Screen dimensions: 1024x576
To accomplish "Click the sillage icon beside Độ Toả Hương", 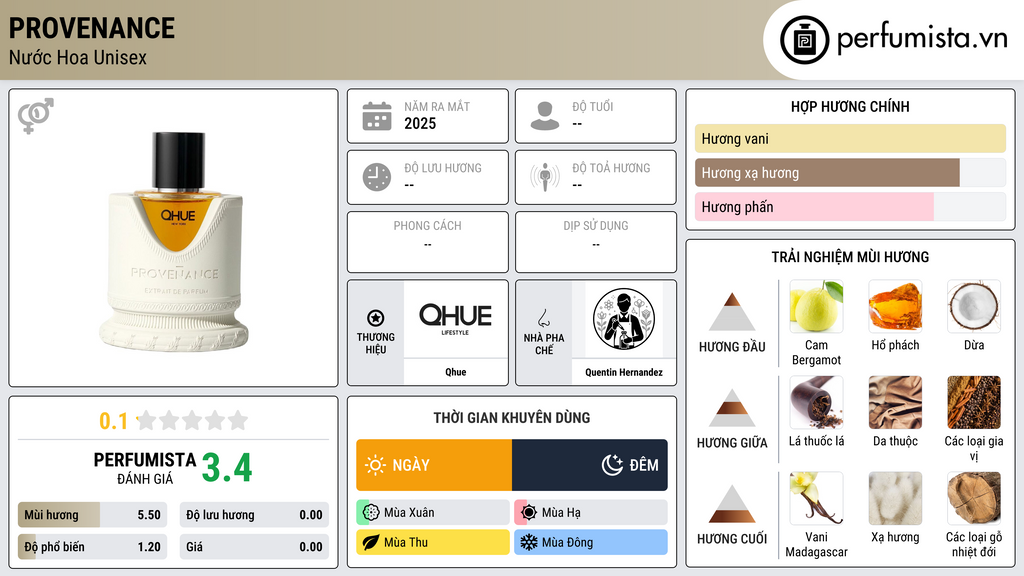I will [545, 177].
